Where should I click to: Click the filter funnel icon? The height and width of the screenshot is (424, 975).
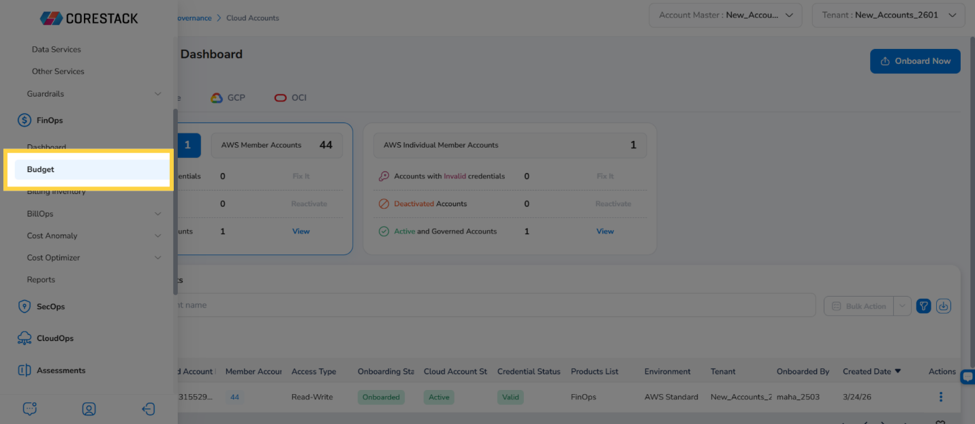(924, 306)
